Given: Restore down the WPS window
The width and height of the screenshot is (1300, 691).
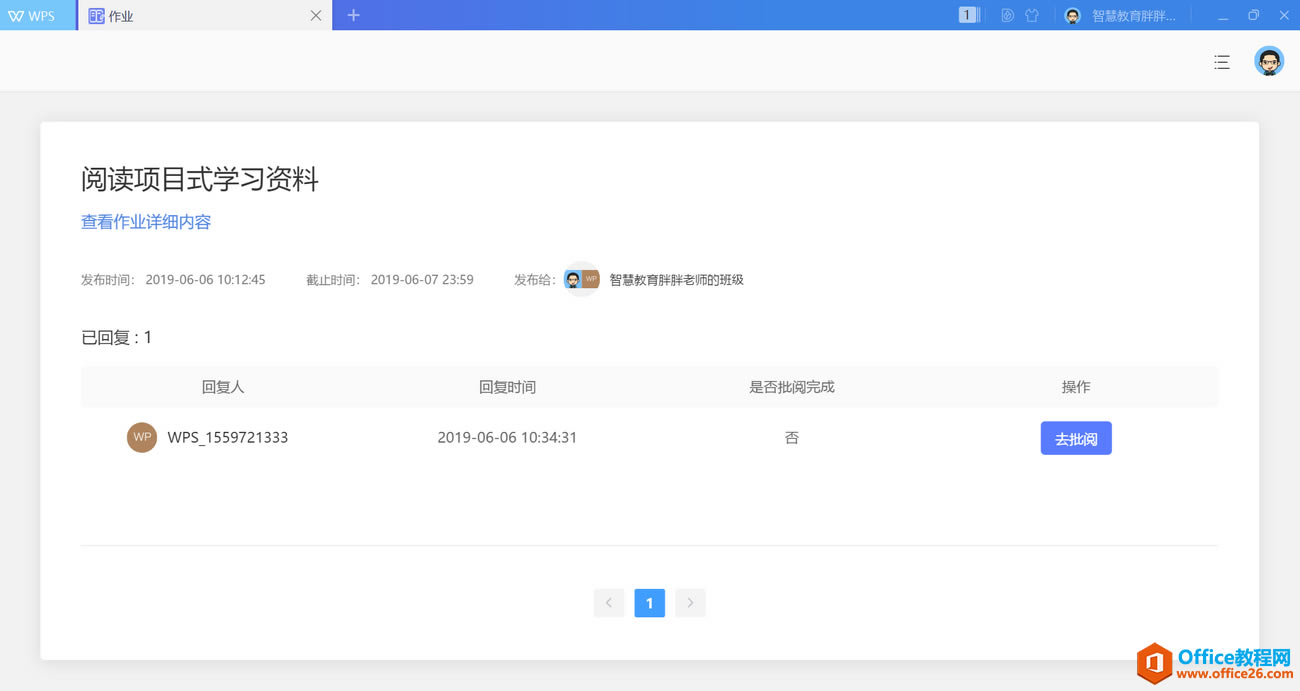Looking at the screenshot, I should coord(1254,16).
